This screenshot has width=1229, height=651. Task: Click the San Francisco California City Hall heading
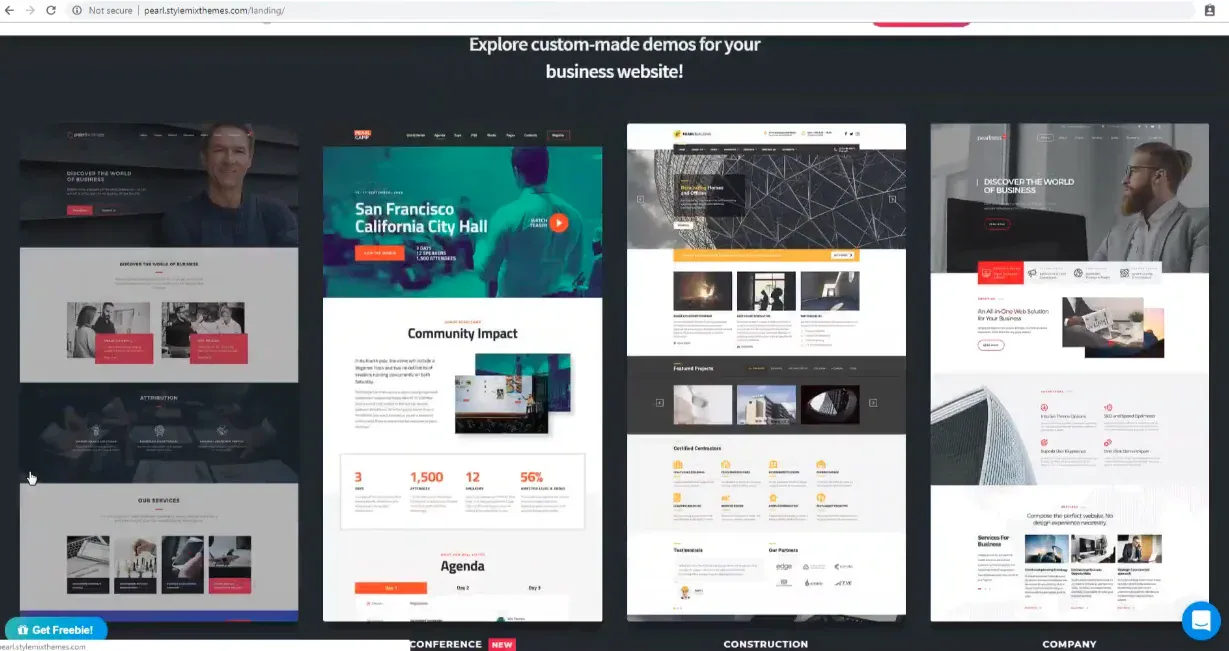pos(421,218)
